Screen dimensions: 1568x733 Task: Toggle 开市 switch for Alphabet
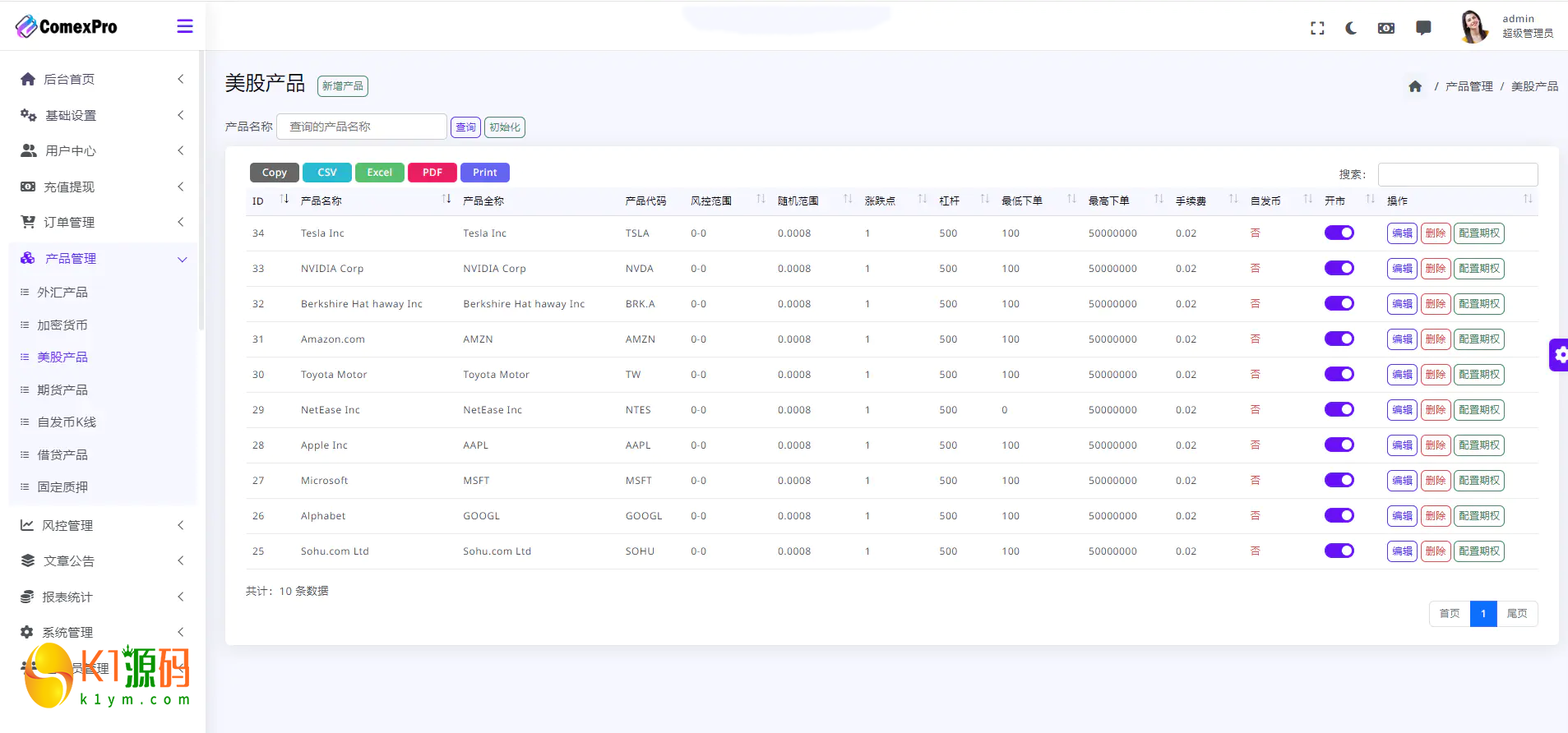tap(1339, 515)
